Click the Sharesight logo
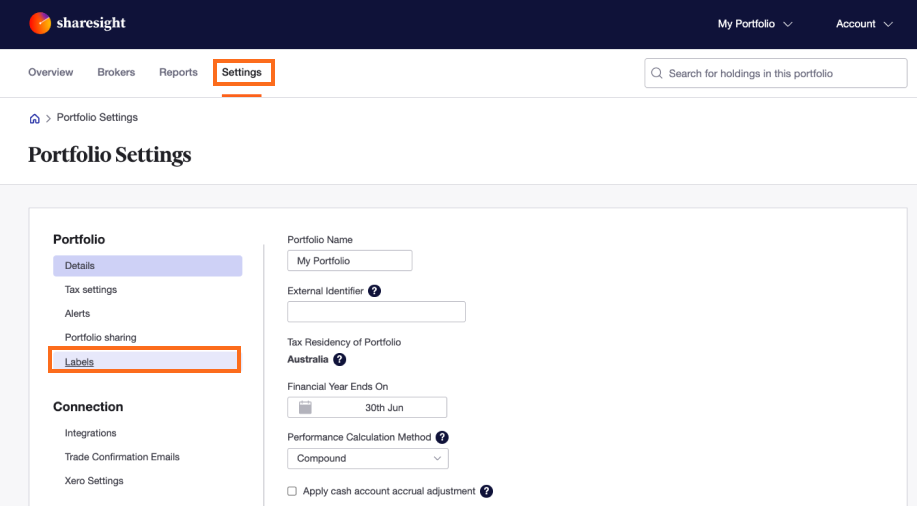 click(x=77, y=23)
